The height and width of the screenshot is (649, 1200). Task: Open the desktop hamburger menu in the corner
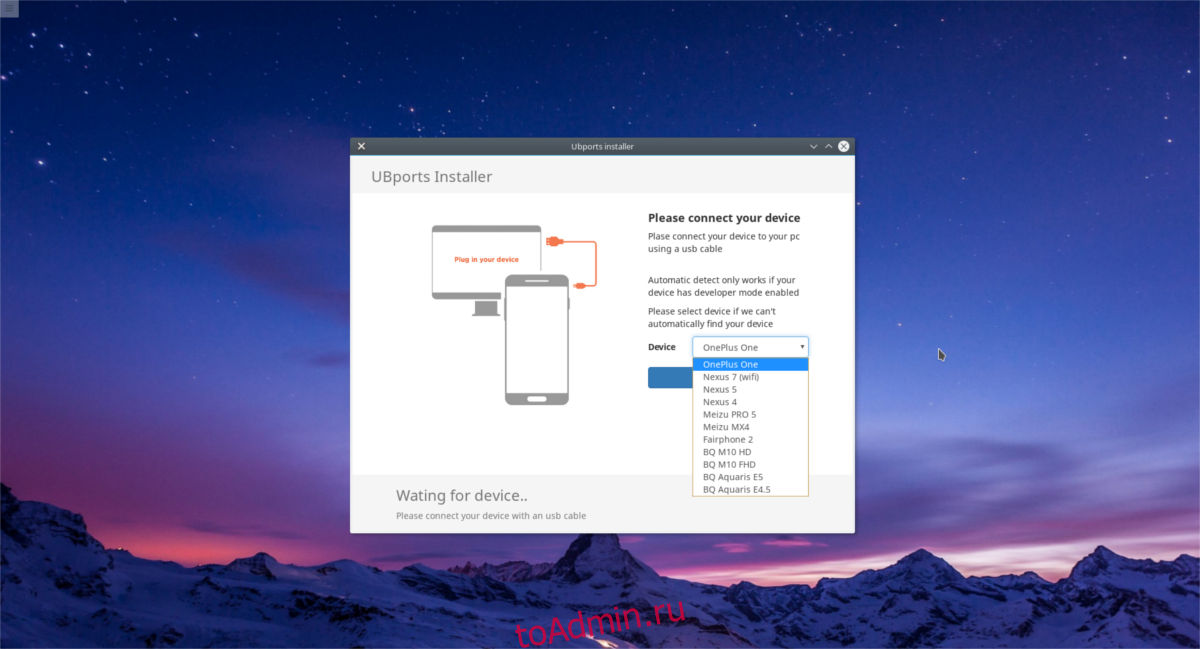click(x=7, y=7)
